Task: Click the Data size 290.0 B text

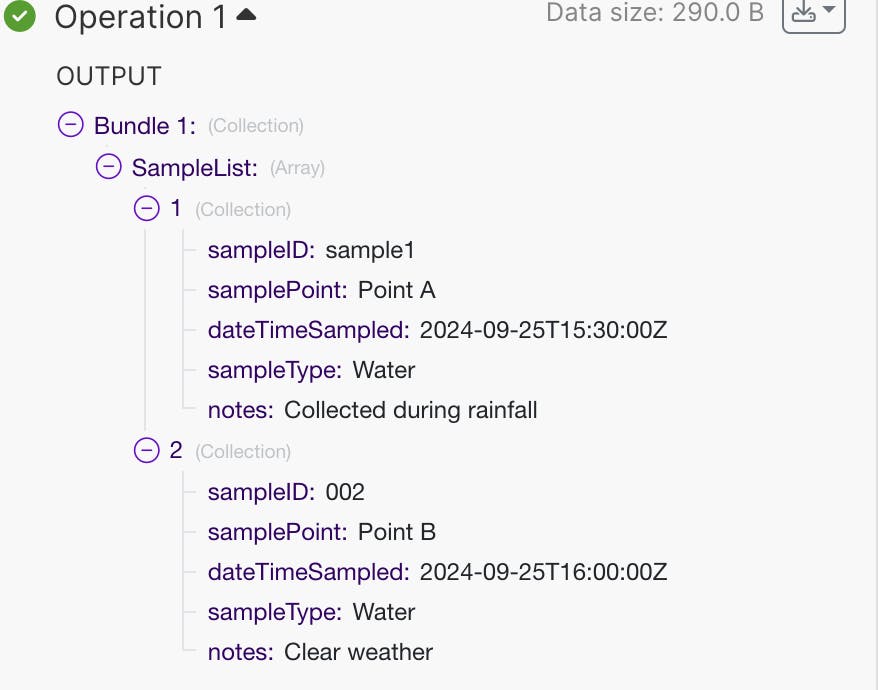Action: [655, 13]
